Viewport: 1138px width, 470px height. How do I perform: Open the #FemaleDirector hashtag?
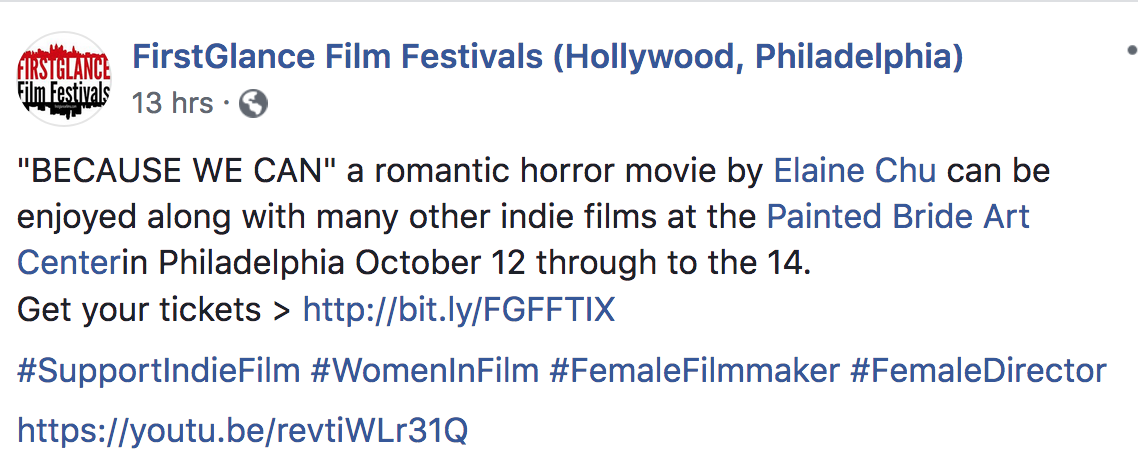coord(978,371)
